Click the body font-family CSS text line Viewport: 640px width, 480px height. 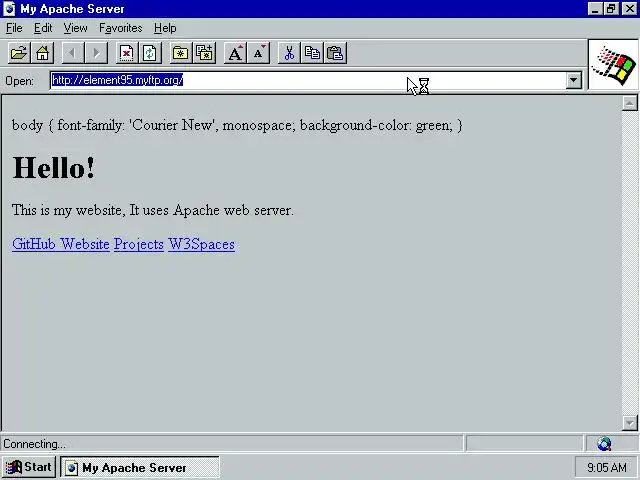(x=237, y=125)
